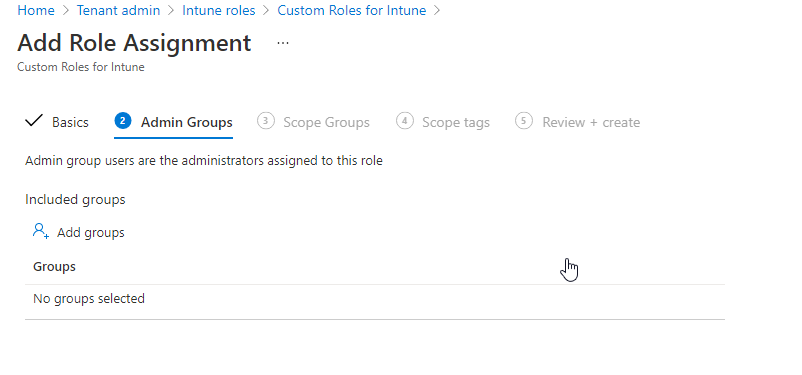Click the chevron after Custom Roles for Intune
Viewport: 802px width, 375px height.
(x=437, y=10)
